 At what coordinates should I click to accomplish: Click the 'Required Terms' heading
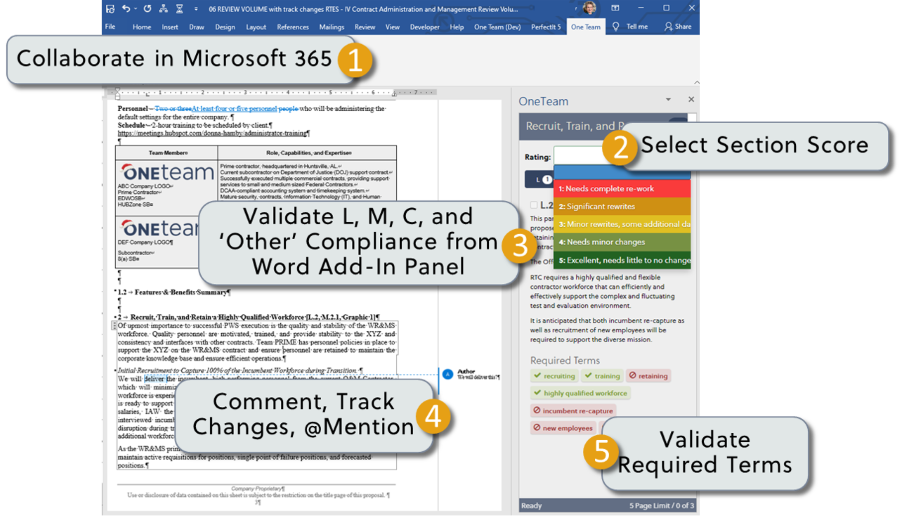tap(565, 360)
